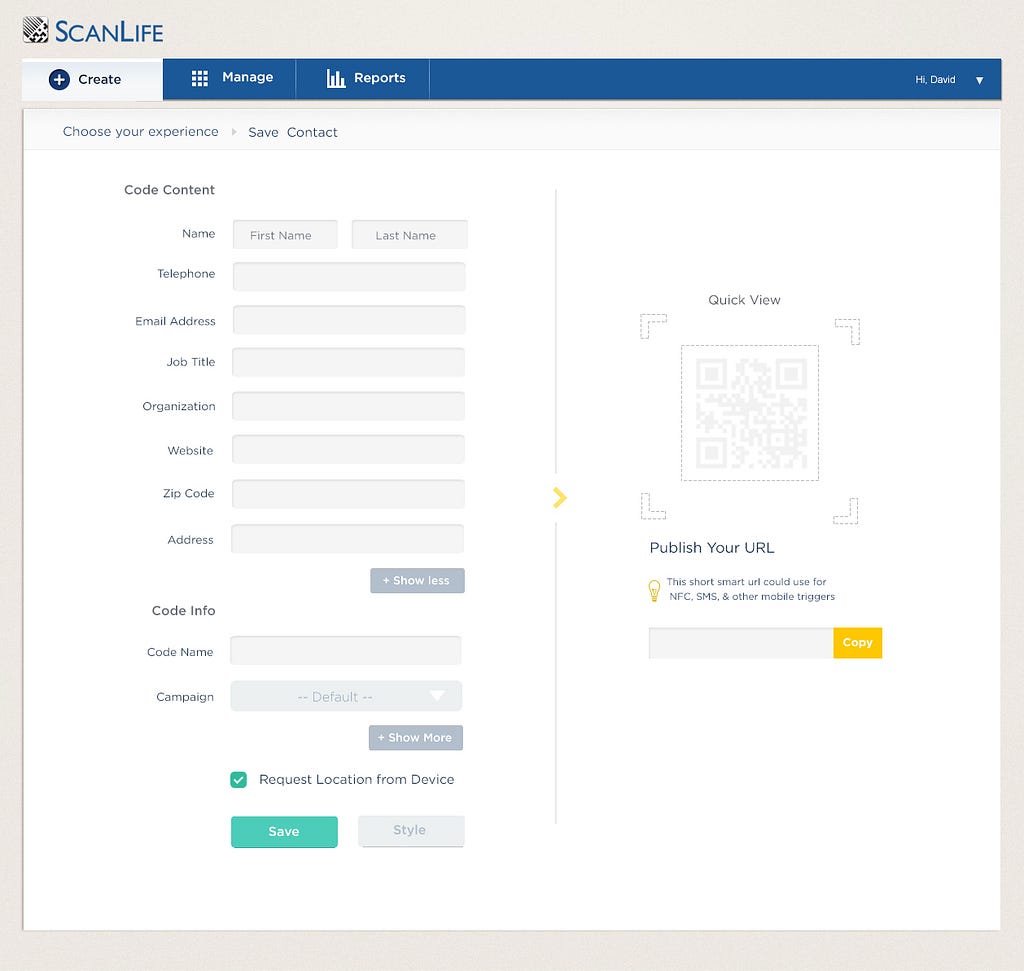Viewport: 1024px width, 971px height.
Task: Click the Quick View label
Action: (x=744, y=300)
